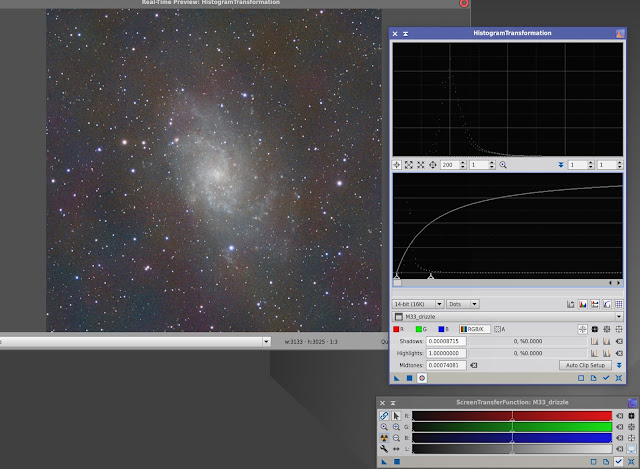Click the wrench icon in ScreenTransferFunction
This screenshot has width=640, height=469.
(383, 450)
